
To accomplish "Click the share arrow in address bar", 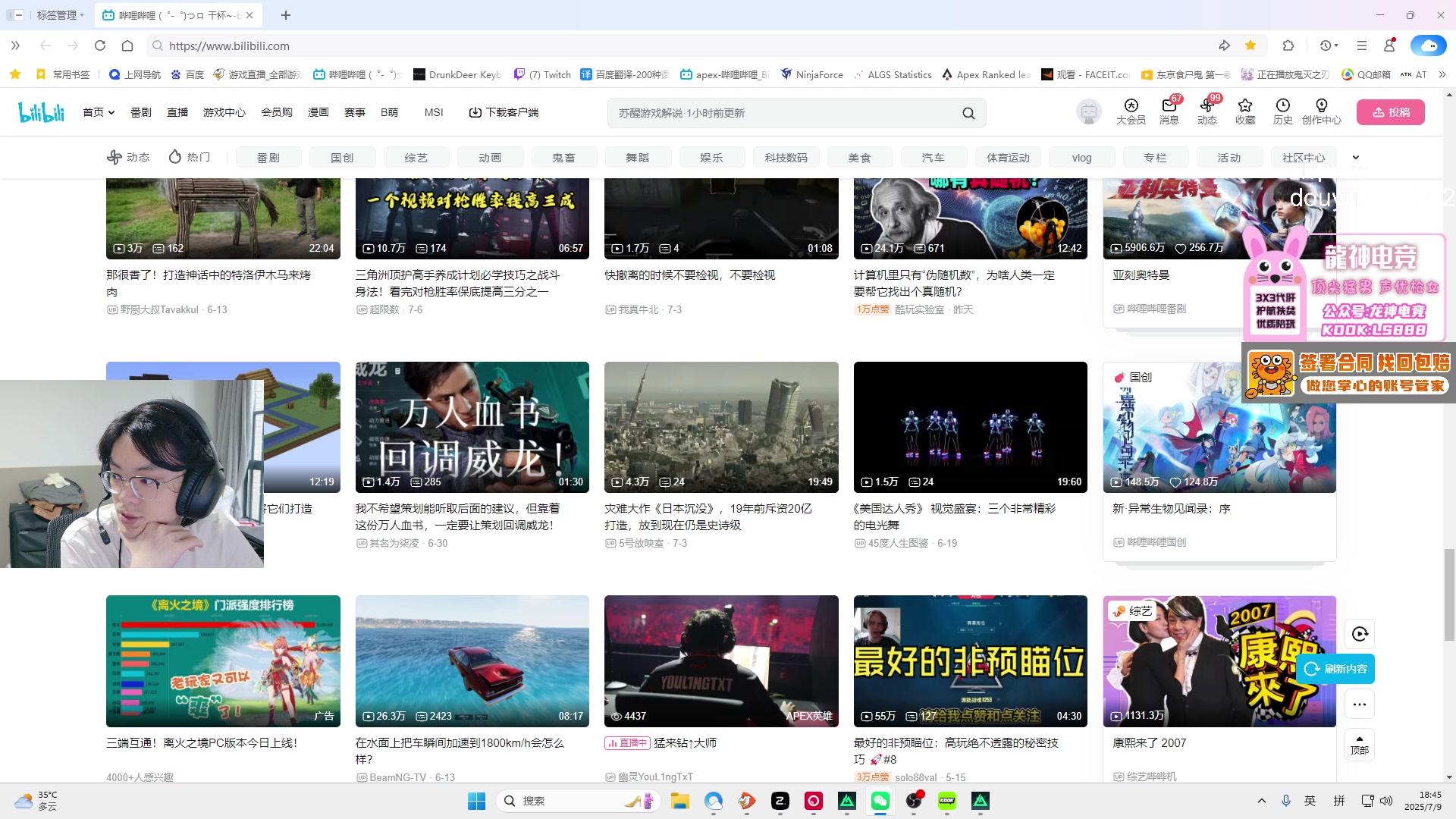I will [1224, 45].
